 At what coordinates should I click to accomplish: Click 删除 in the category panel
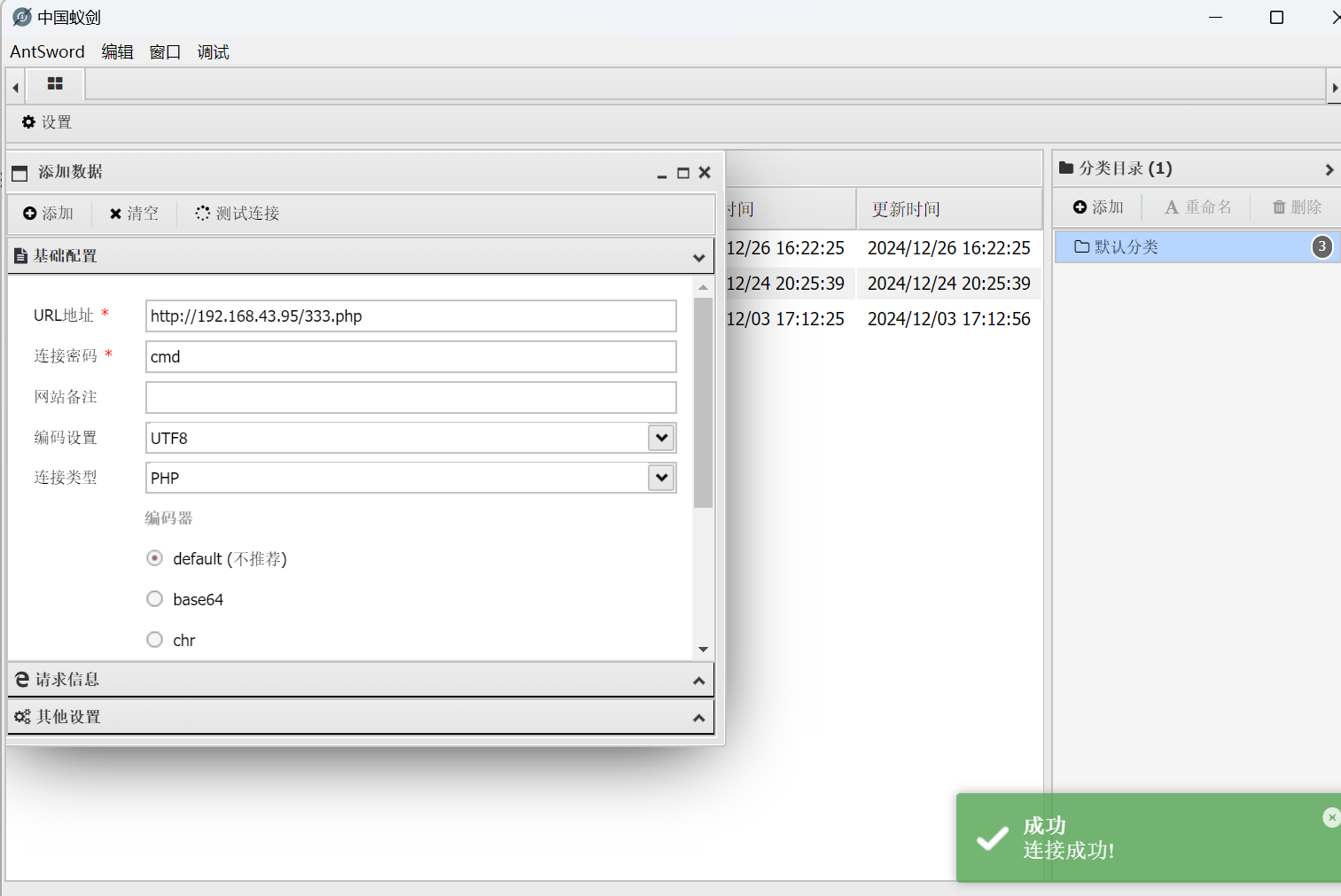click(x=1298, y=207)
